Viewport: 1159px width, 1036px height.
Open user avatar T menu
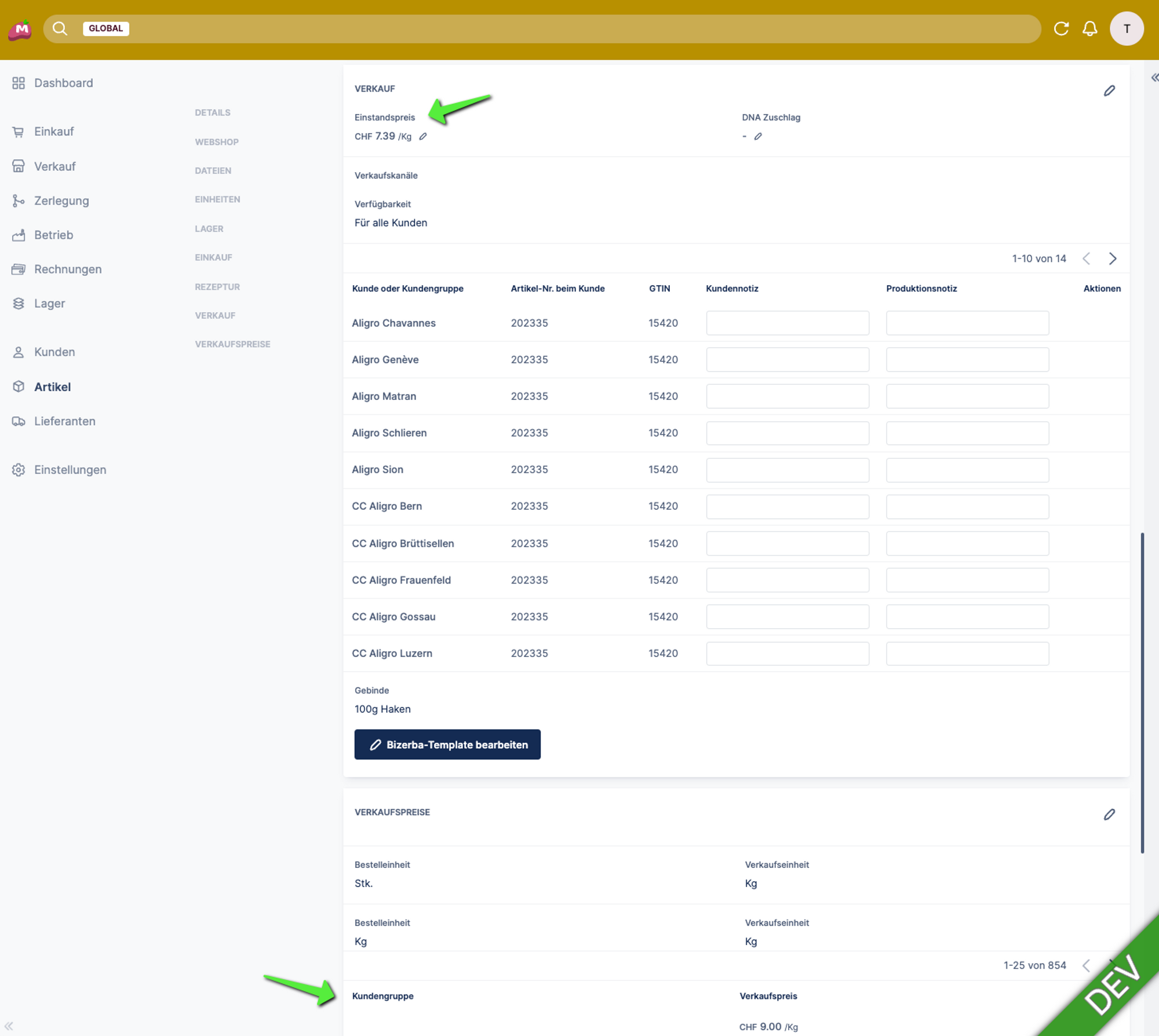1126,28
